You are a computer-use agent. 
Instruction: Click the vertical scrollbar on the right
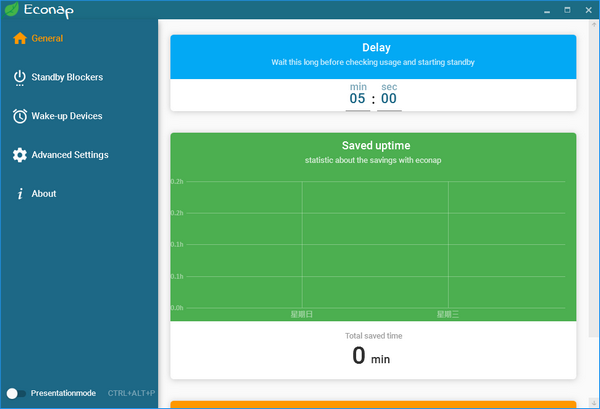(595, 200)
